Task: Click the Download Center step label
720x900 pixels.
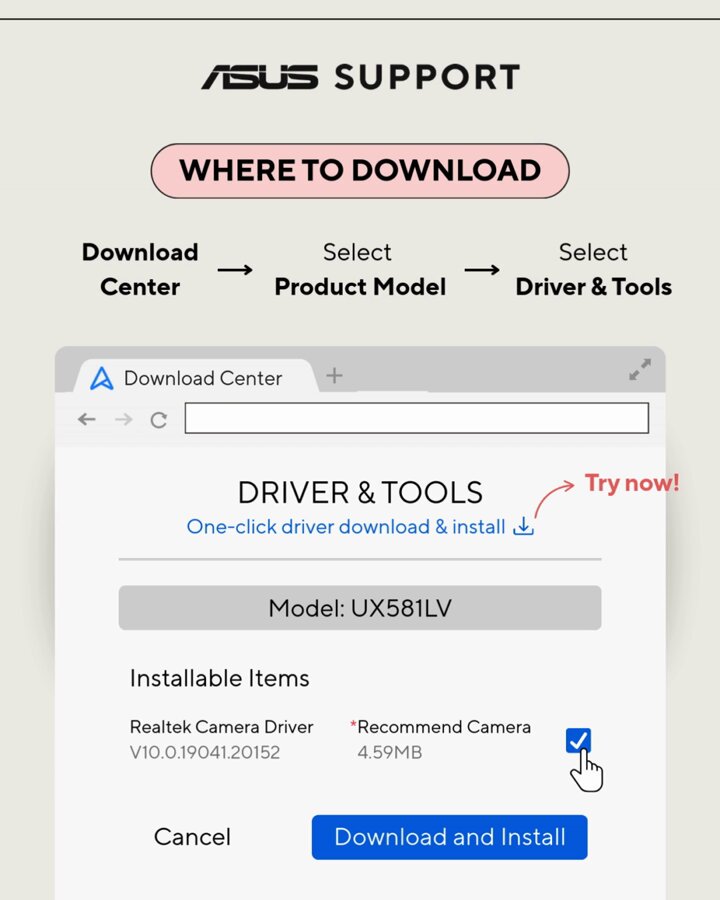Action: (140, 269)
